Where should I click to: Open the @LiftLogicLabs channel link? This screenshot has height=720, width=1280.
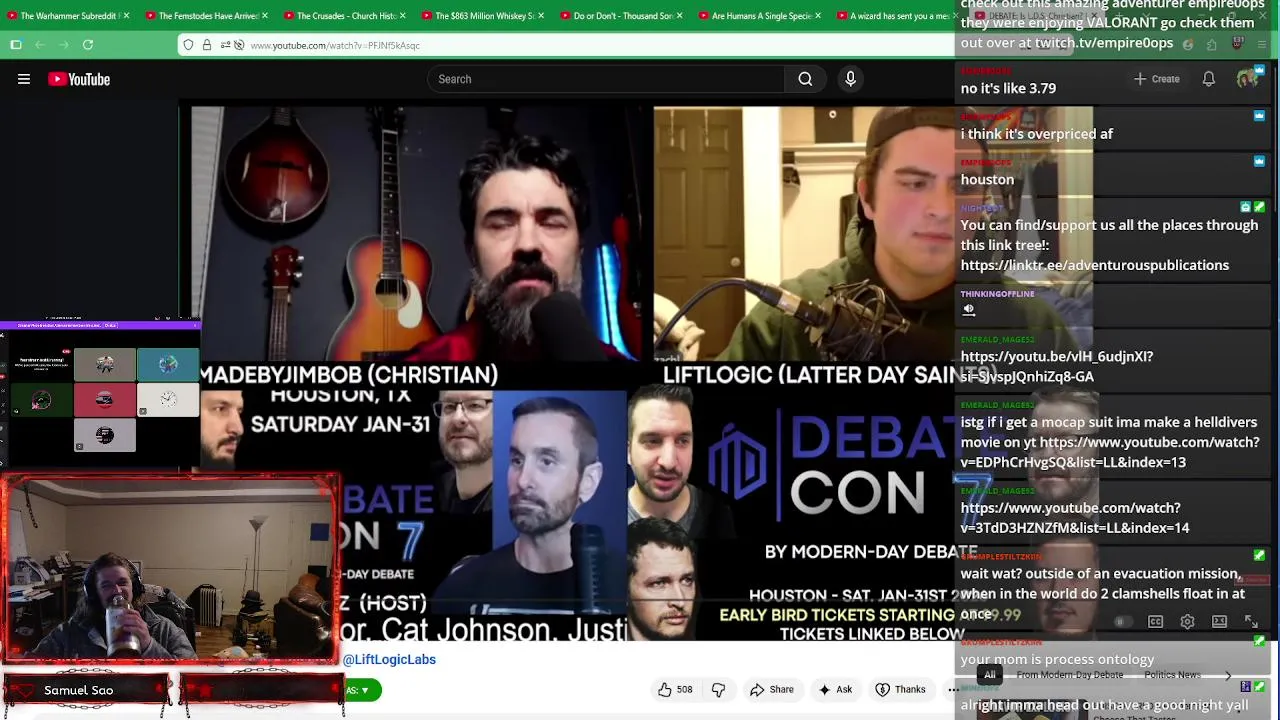389,659
